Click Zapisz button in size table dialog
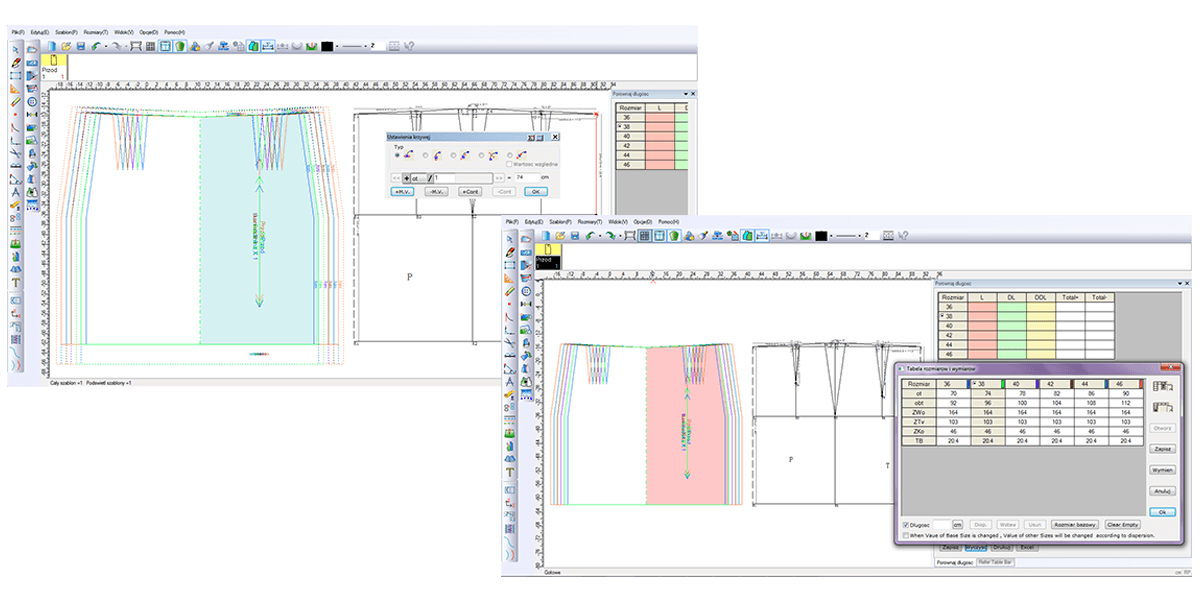This screenshot has width=1200, height=600. click(1162, 449)
